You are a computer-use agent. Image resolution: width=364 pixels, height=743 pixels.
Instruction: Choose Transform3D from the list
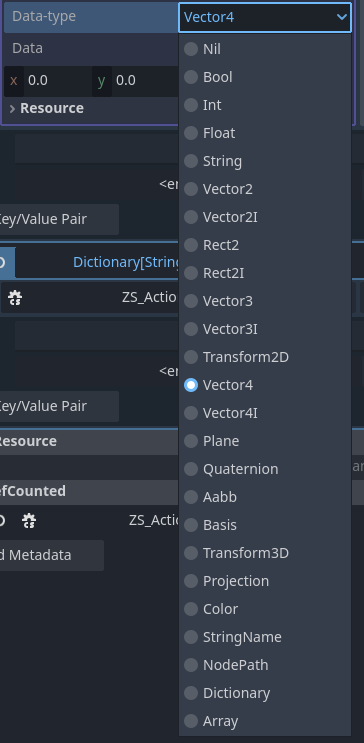pos(265,553)
